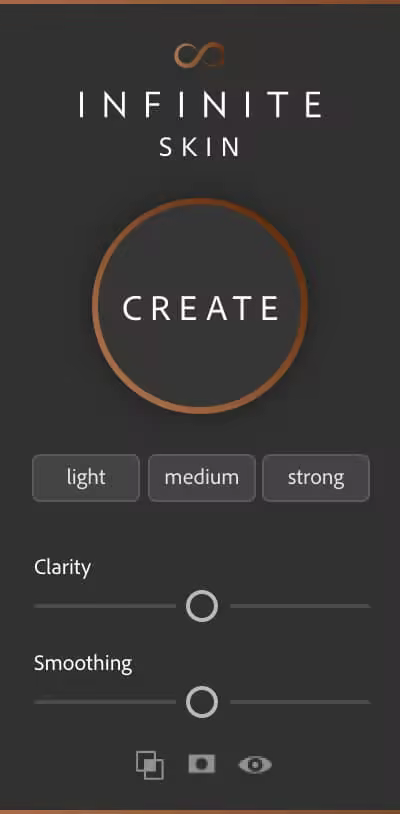Click the left side of the Clarity track
400x814 pixels.
tap(105, 606)
